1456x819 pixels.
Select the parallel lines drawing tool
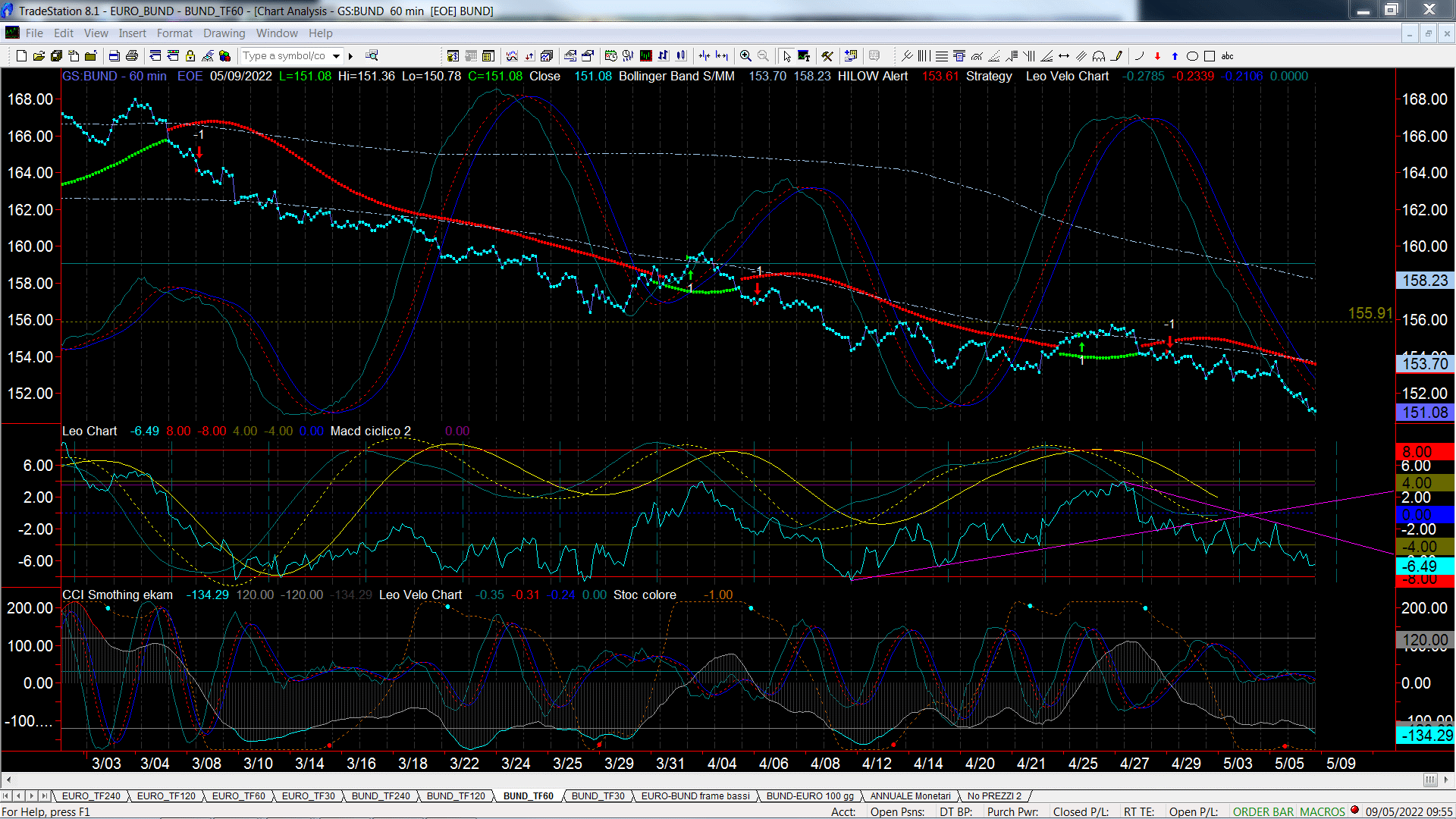coord(1081,56)
